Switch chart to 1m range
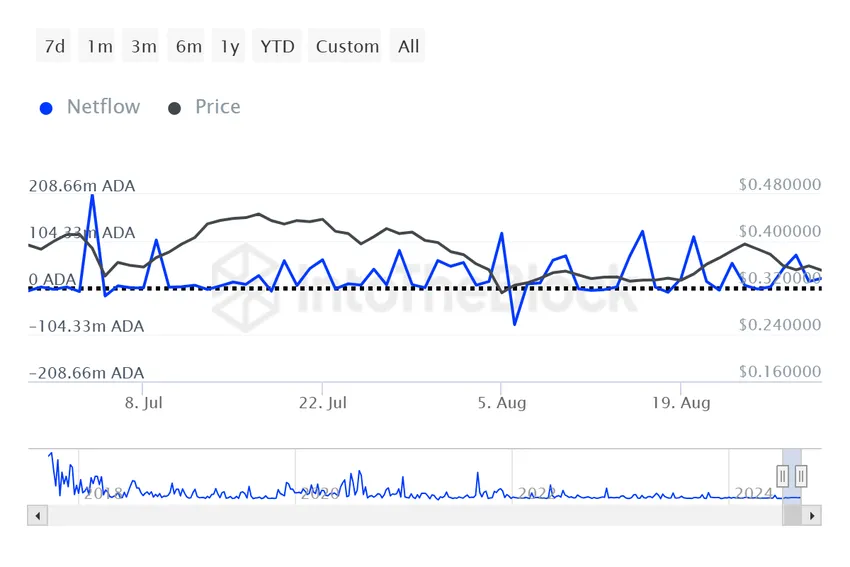 99,46
